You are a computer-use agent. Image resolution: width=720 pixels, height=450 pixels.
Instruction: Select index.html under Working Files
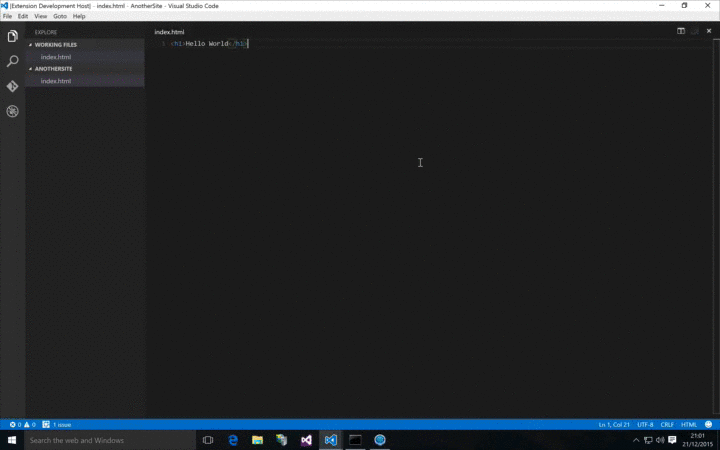pos(85,57)
